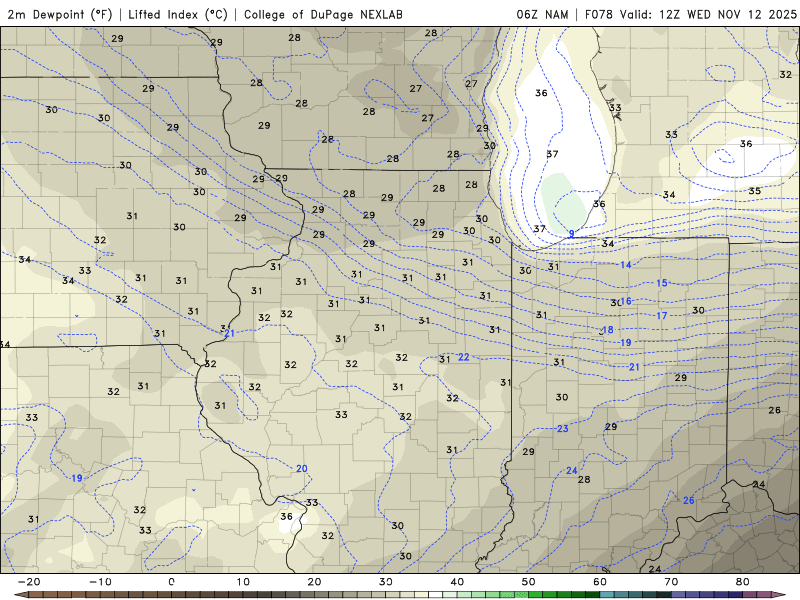The image size is (800, 600).
Task: Click the 50 label on the color scale
Action: (529, 582)
